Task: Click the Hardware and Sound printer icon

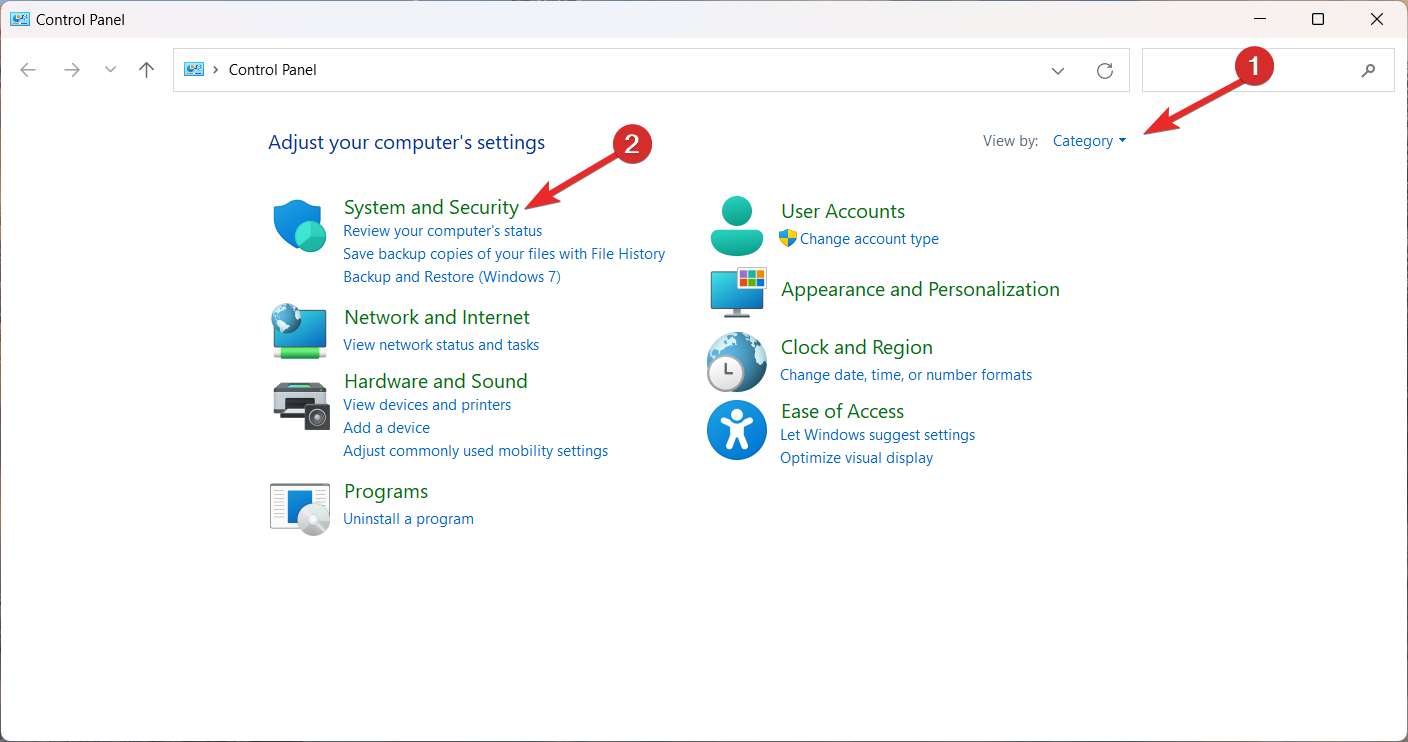Action: pos(300,405)
